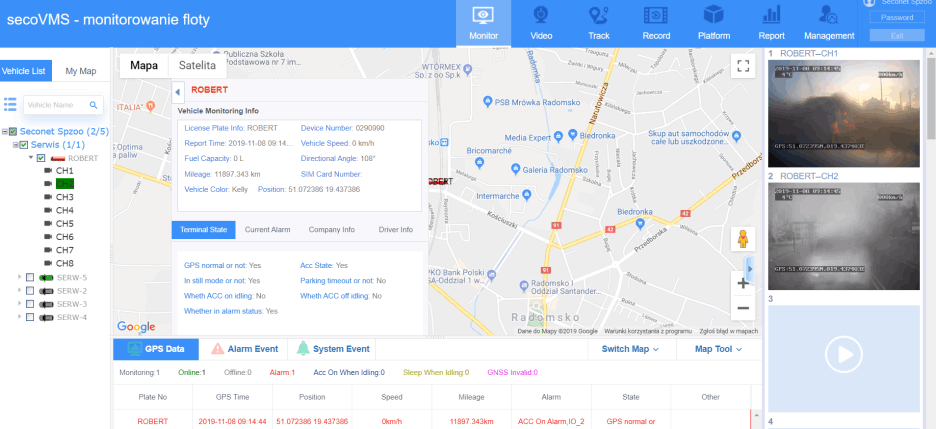The image size is (936, 429).
Task: Check the SERW-3 vehicle checkbox
Action: pyautogui.click(x=30, y=304)
